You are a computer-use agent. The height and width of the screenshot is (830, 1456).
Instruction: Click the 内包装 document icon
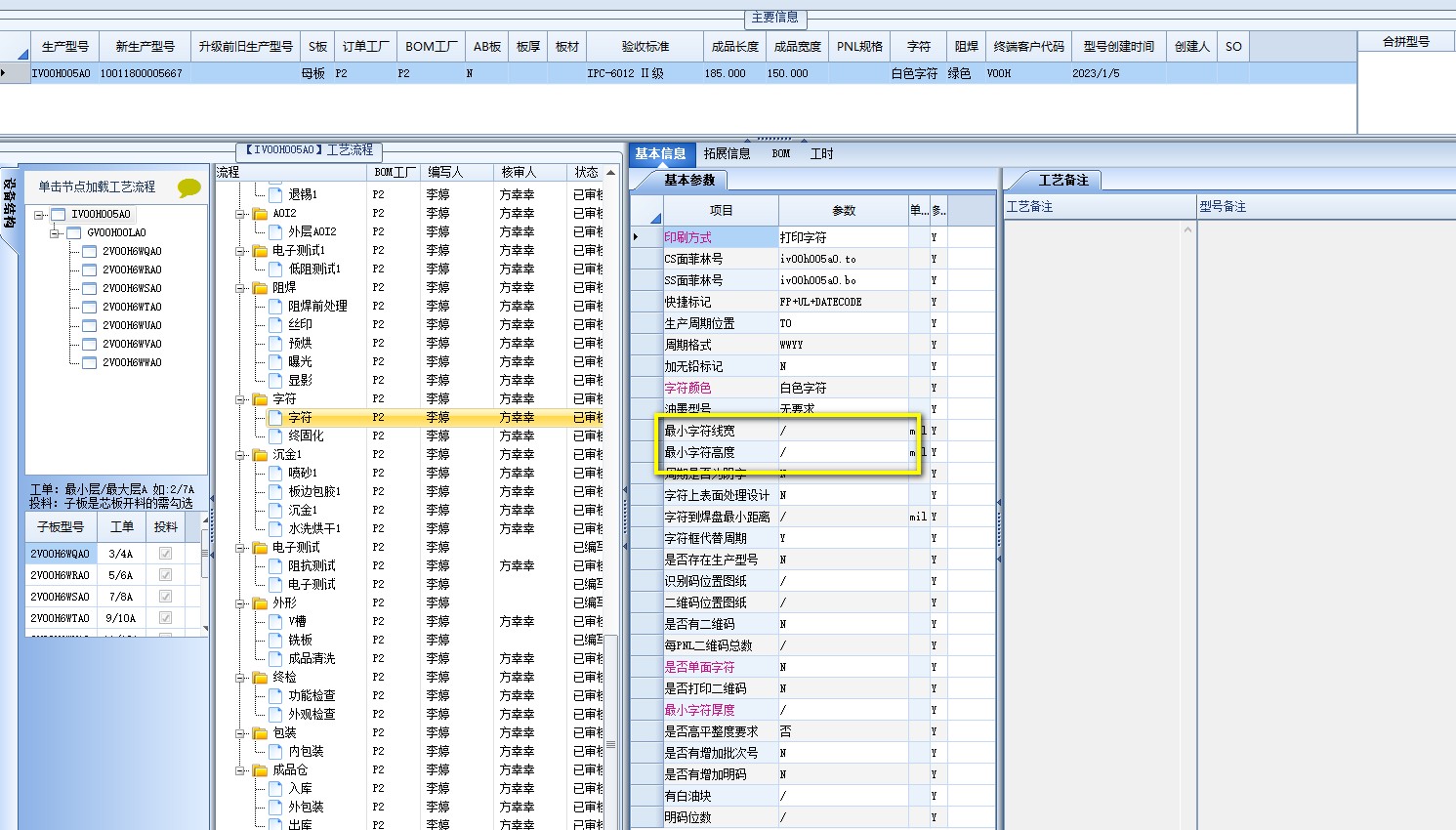[x=275, y=751]
